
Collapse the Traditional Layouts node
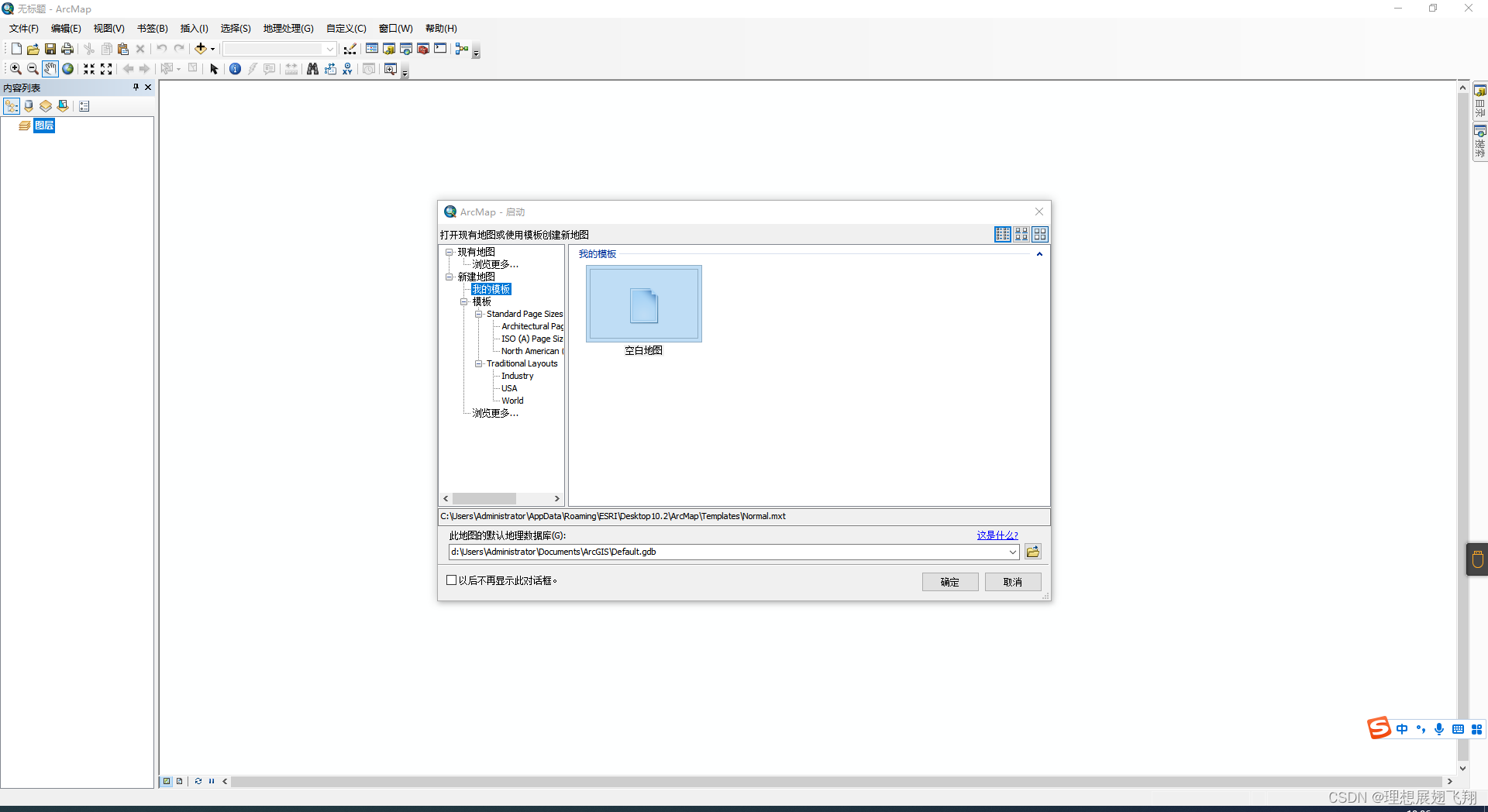pos(478,363)
